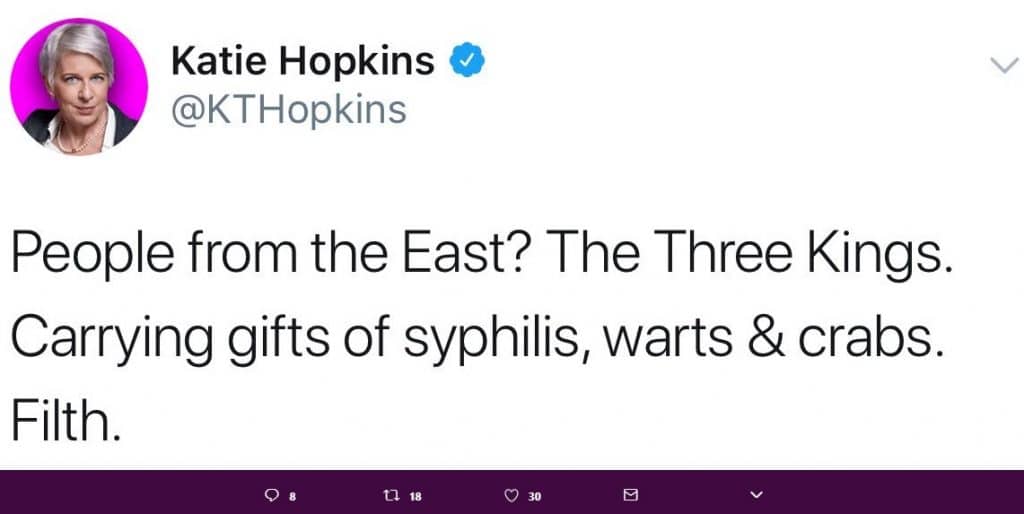This screenshot has width=1024, height=514.
Task: Click the Katie Hopkins display name
Action: click(303, 61)
